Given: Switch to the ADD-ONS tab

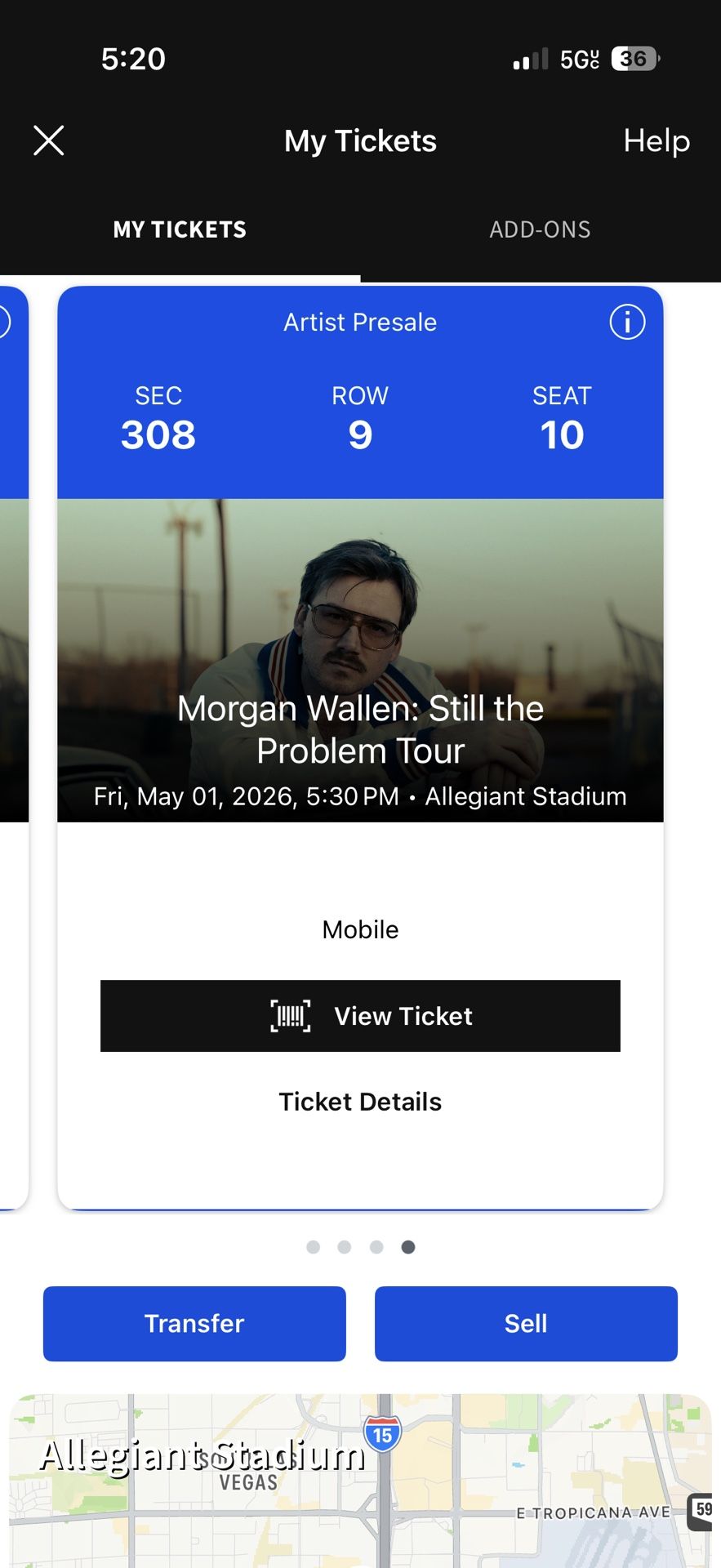Looking at the screenshot, I should coord(541,229).
